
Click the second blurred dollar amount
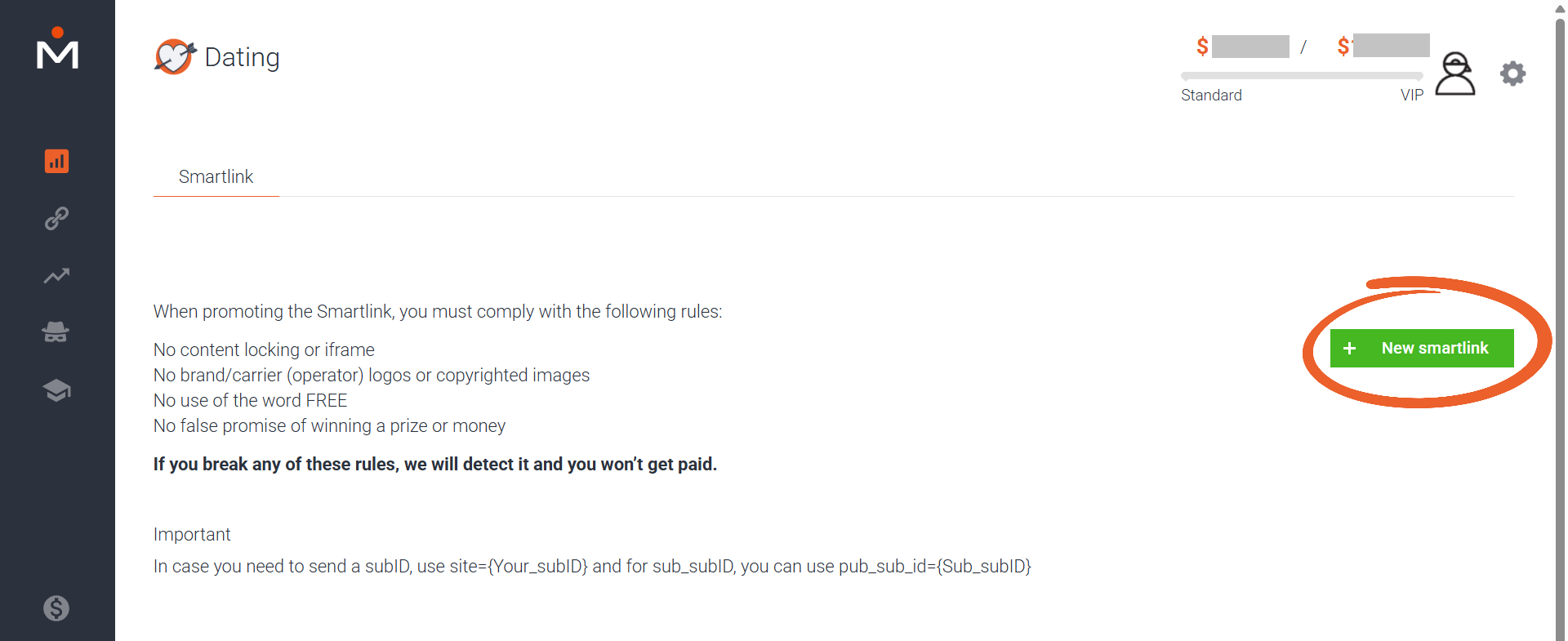point(1383,46)
